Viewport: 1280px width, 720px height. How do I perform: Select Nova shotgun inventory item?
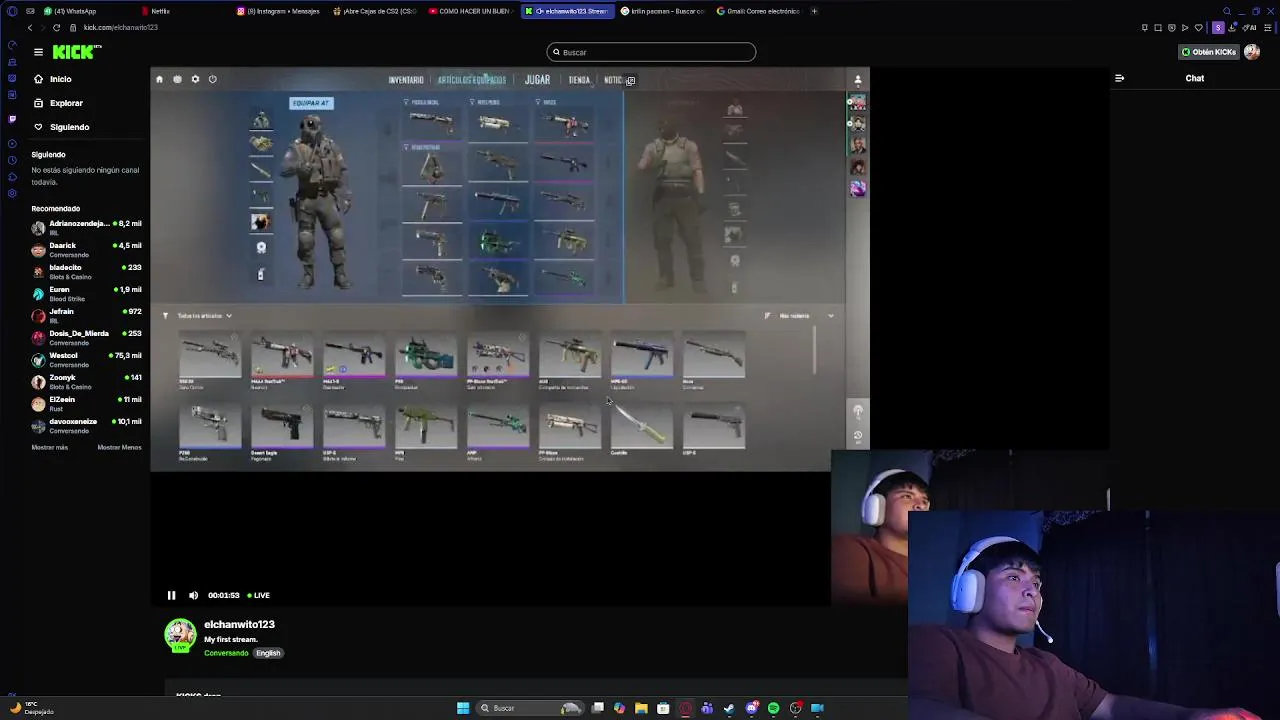[x=714, y=358]
